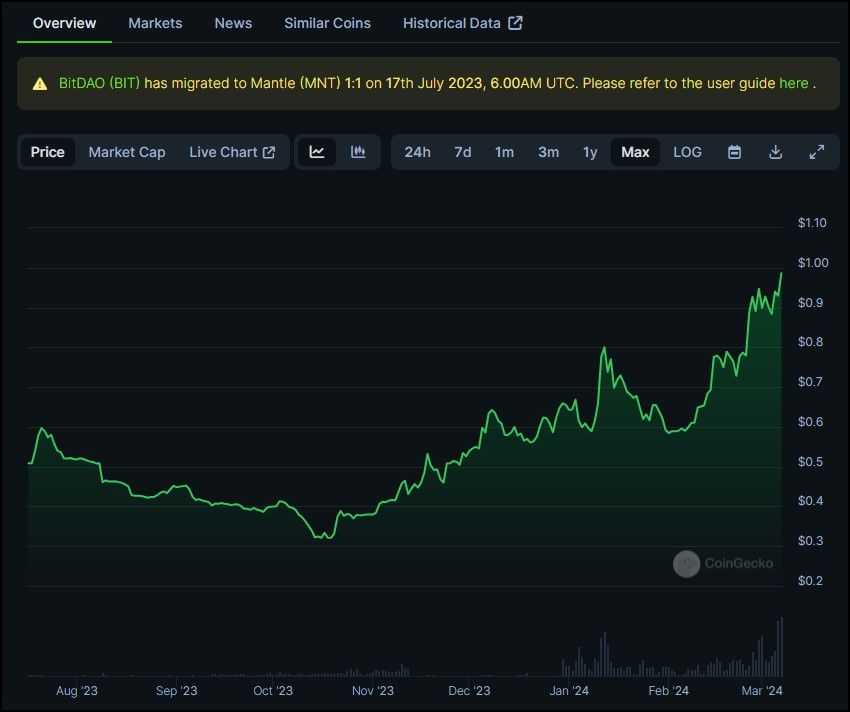Download the chart using the download icon

[x=775, y=151]
